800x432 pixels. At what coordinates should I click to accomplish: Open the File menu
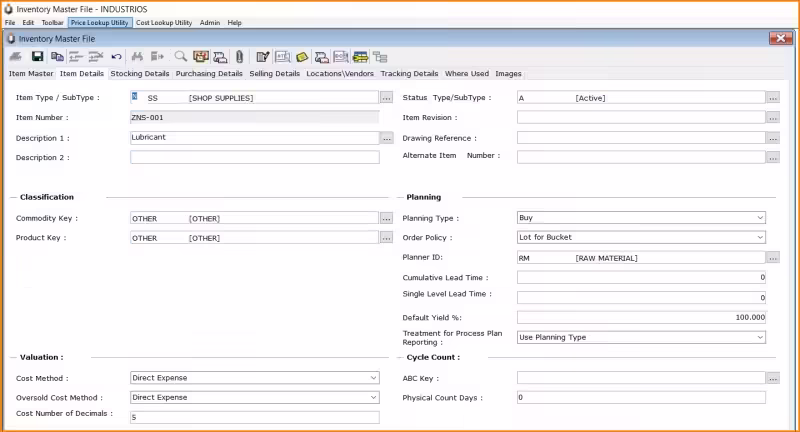pos(10,22)
